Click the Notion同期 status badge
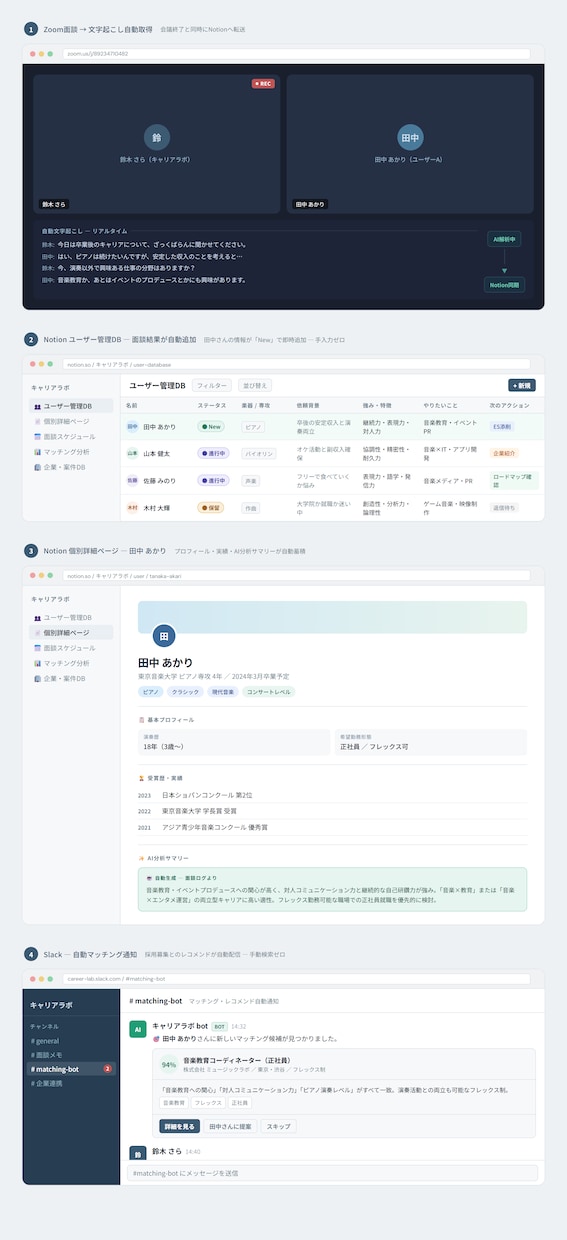Image resolution: width=567 pixels, height=1240 pixels. (x=503, y=285)
